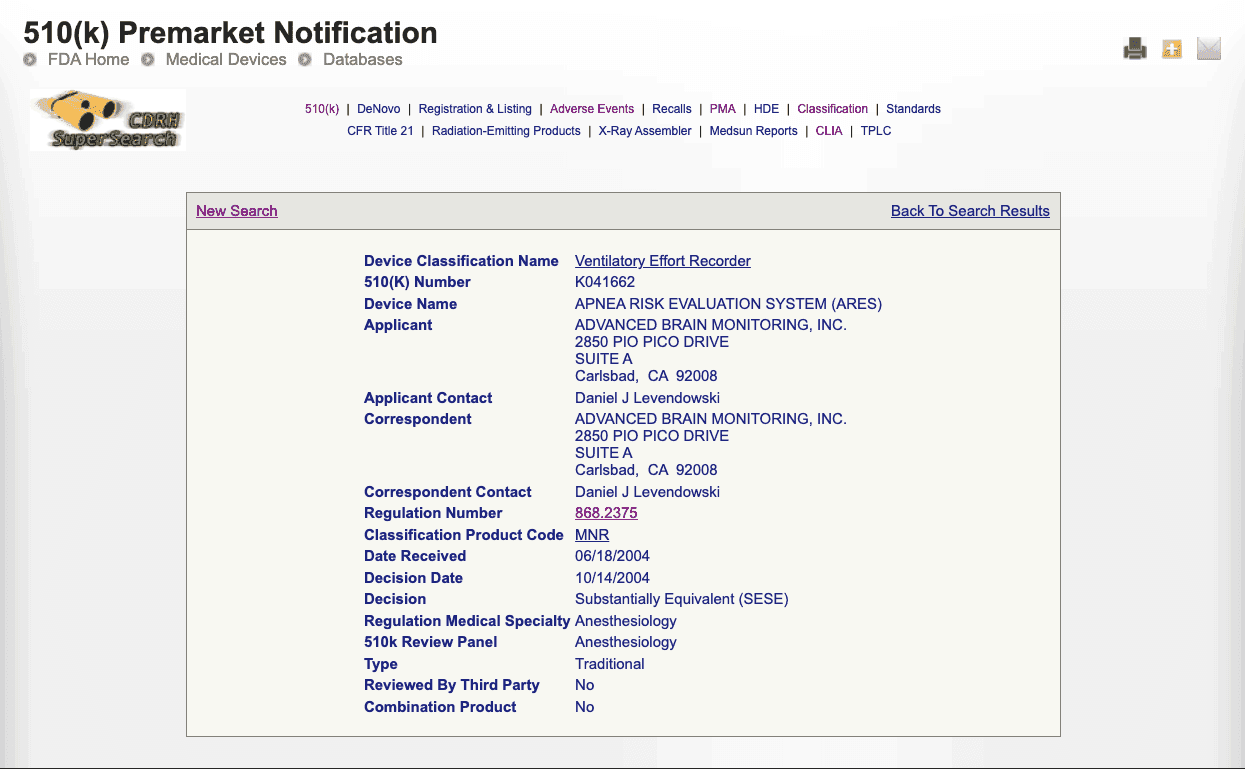The image size is (1245, 769).
Task: Open the PMA link
Action: coord(722,109)
